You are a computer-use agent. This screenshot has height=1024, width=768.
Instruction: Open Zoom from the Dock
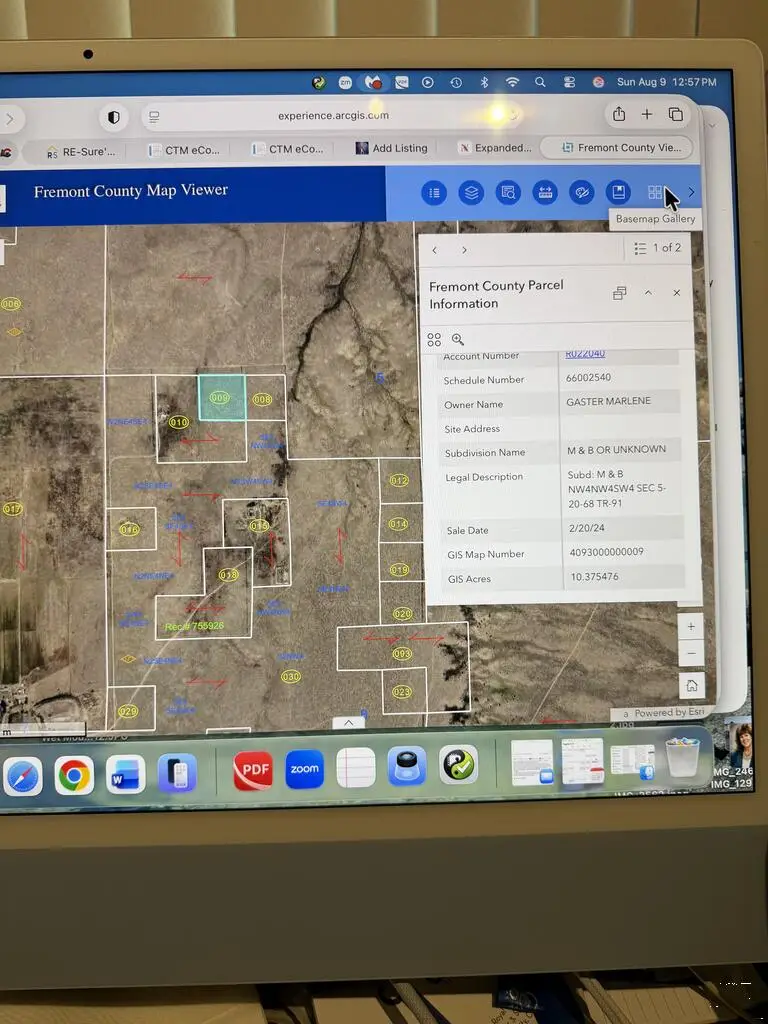[x=304, y=769]
